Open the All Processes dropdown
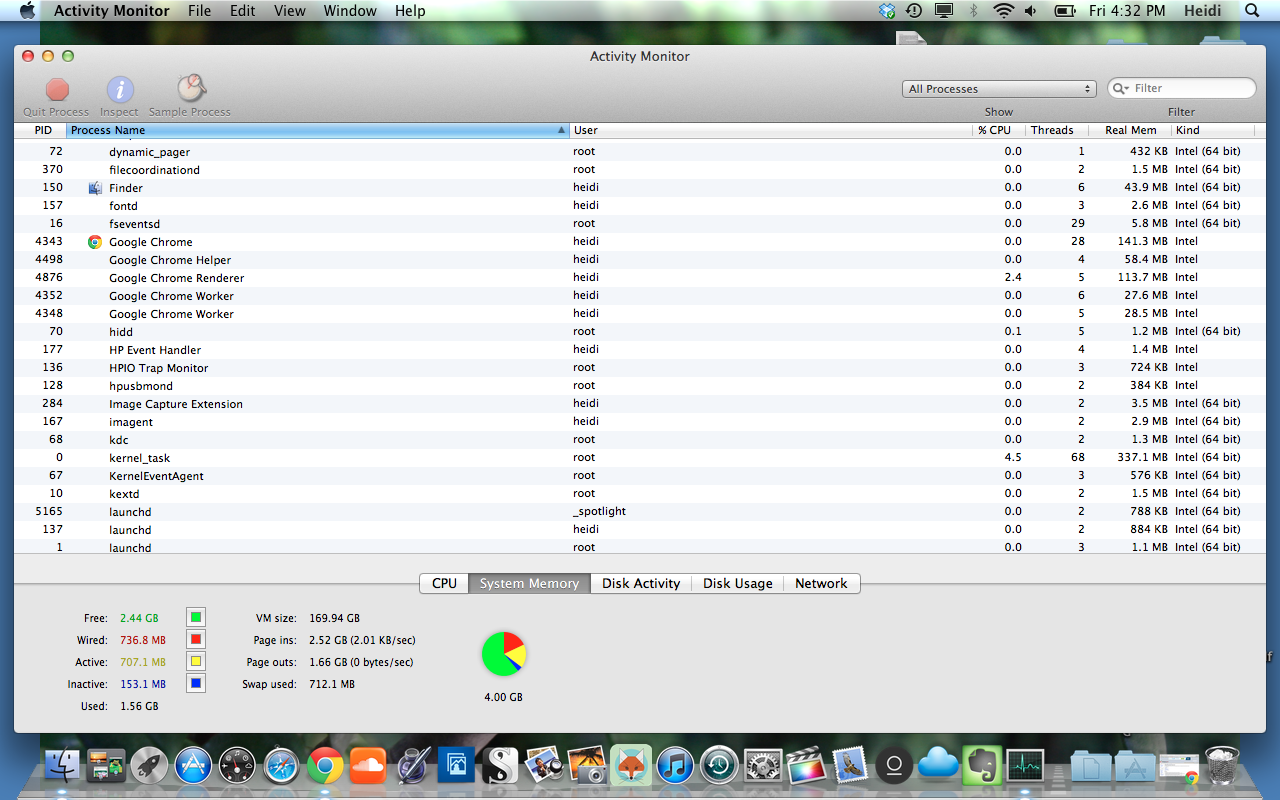Screen dimensions: 1280x800 pos(999,89)
